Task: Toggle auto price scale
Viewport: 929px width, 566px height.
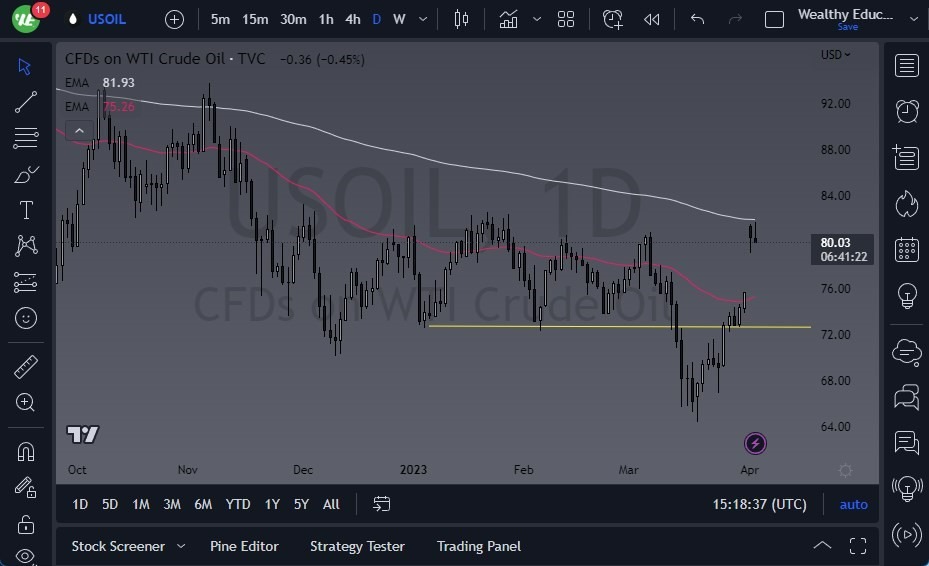Action: point(853,504)
